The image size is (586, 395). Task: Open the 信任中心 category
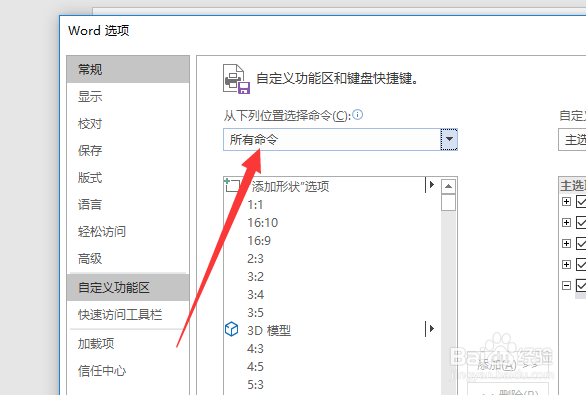(128, 370)
